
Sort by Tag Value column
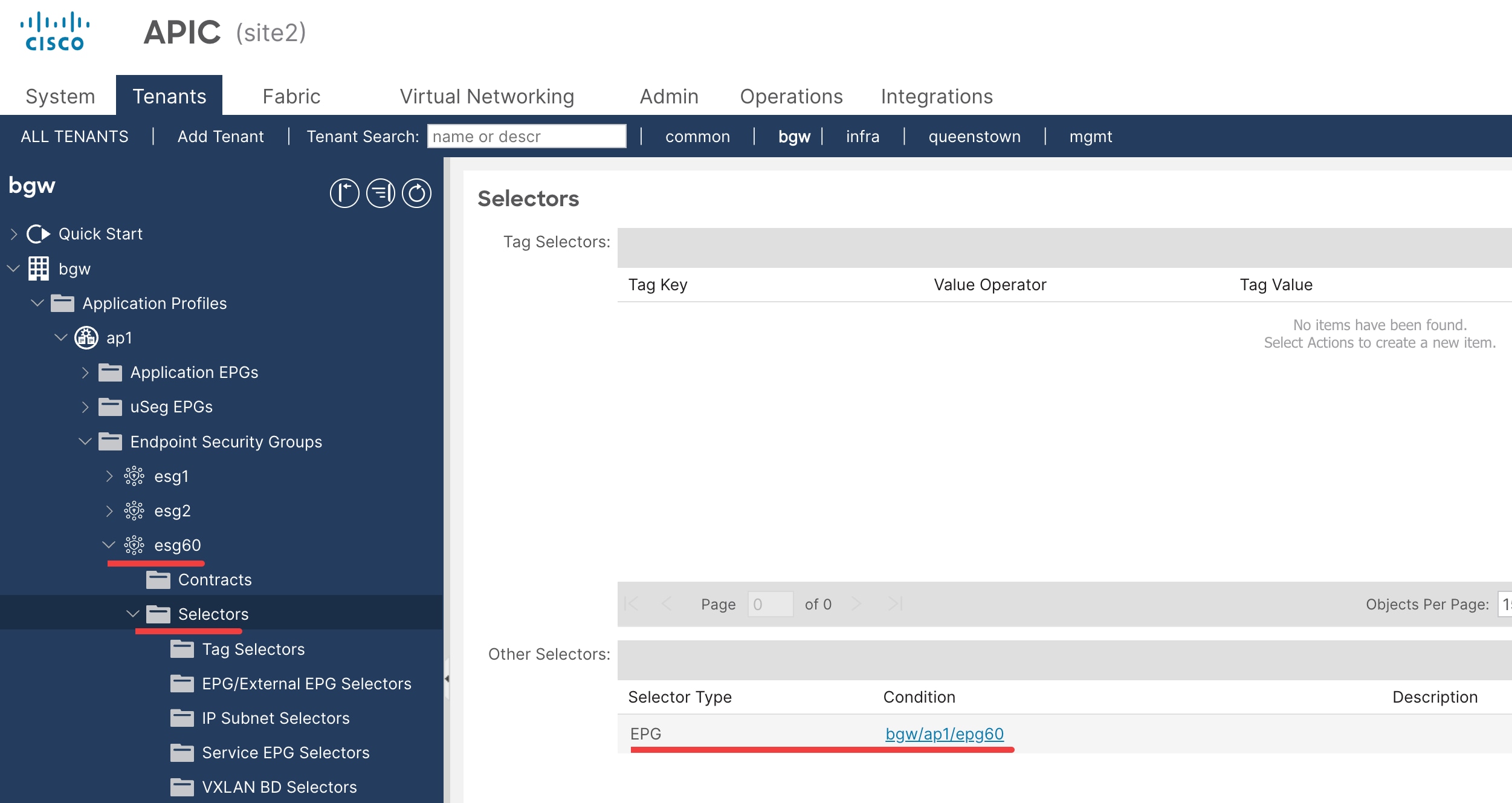coord(1276,285)
